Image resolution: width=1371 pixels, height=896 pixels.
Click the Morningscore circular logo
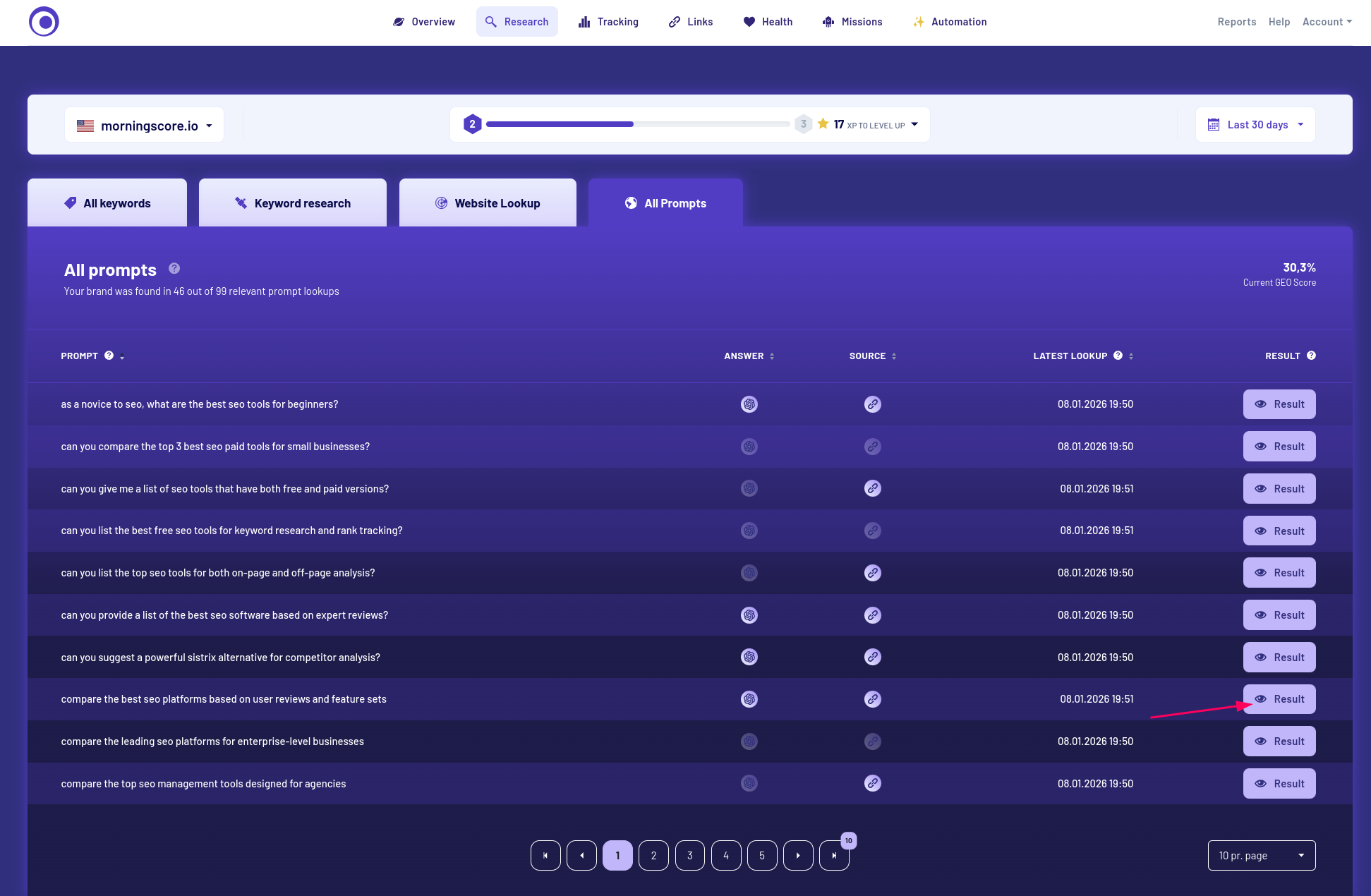coord(44,22)
